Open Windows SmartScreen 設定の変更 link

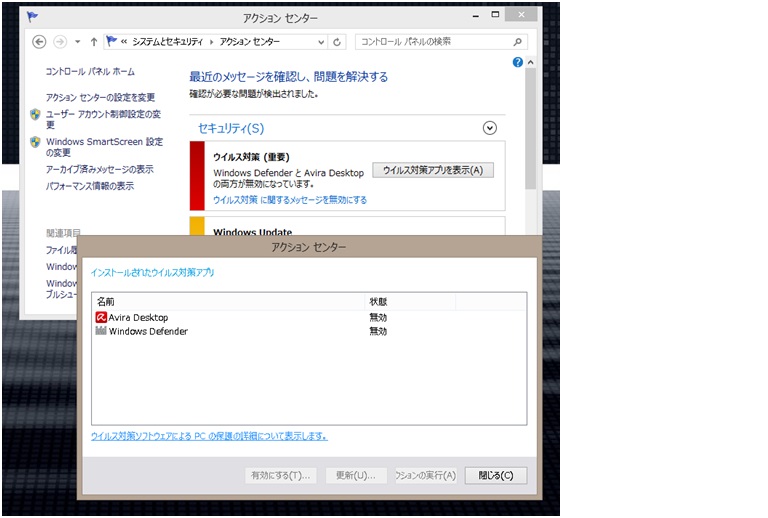point(104,147)
